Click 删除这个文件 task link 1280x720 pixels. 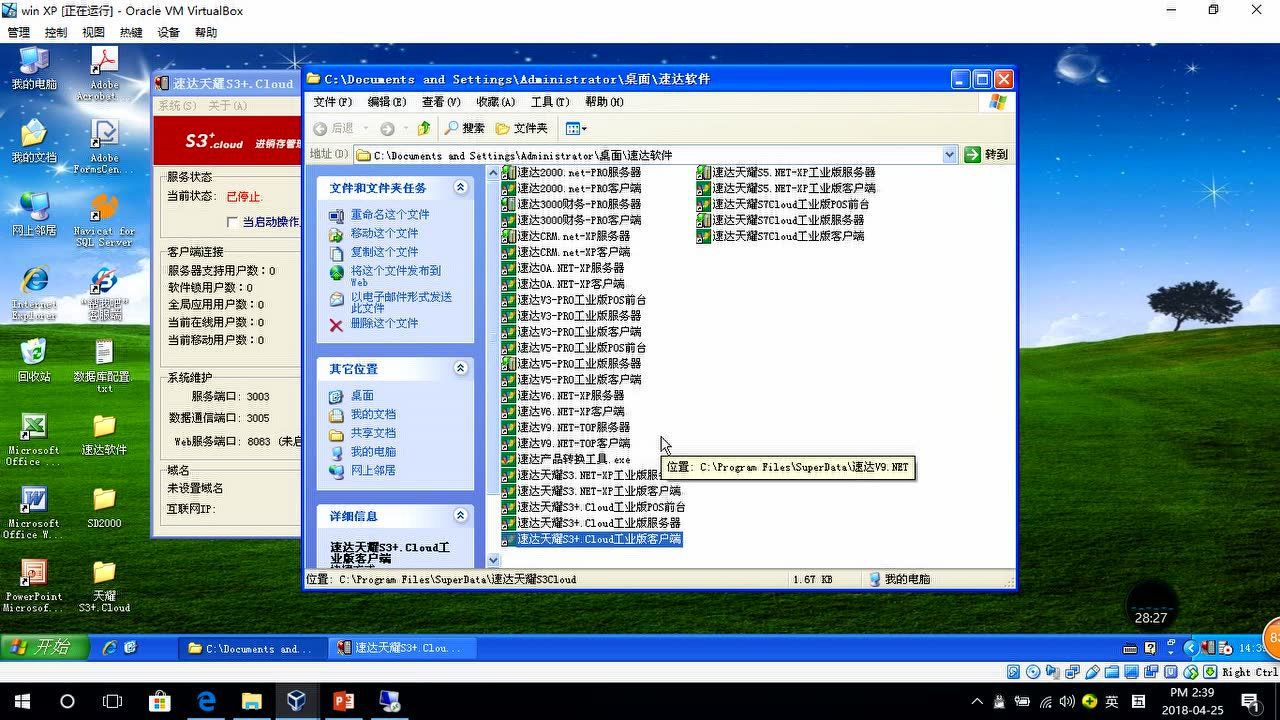pyautogui.click(x=384, y=323)
